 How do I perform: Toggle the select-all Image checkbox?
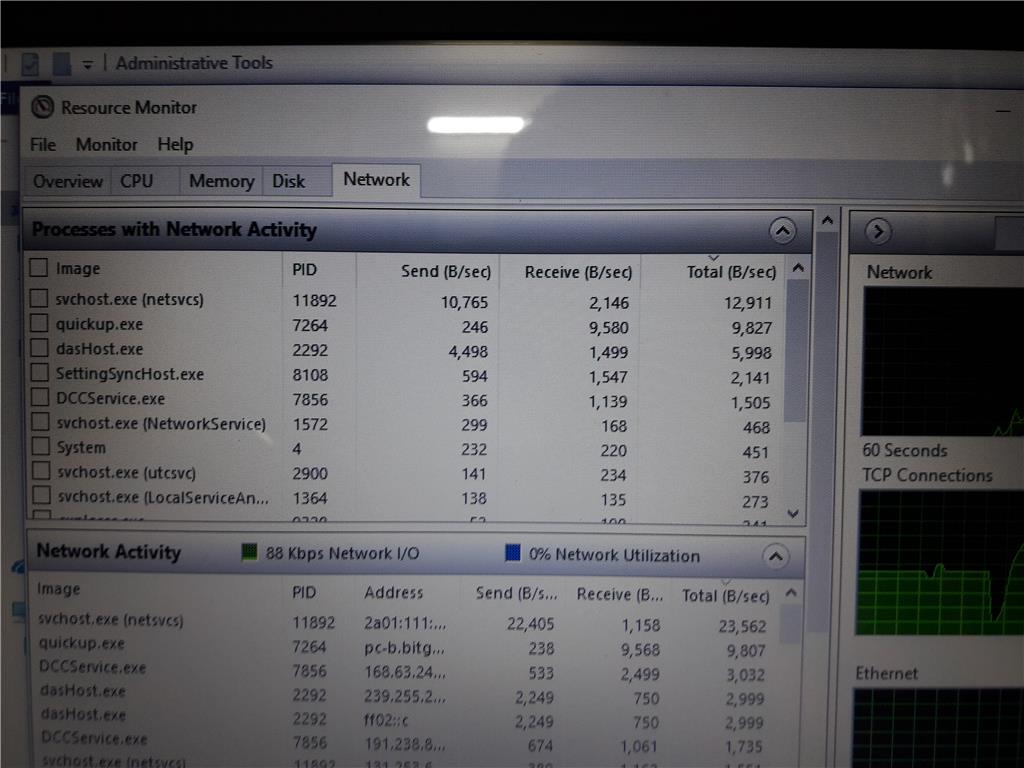(39, 267)
